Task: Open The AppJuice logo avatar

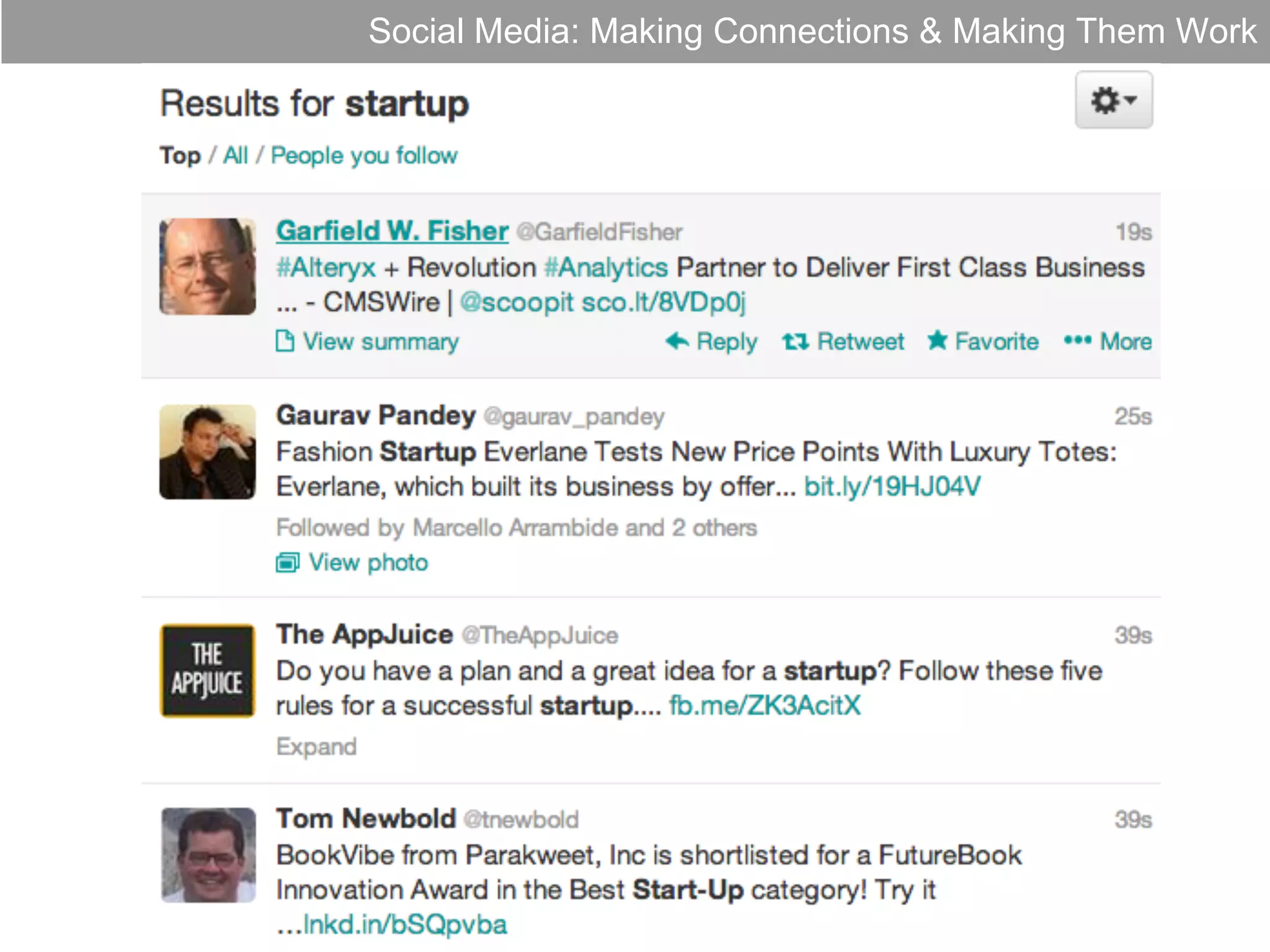Action: pos(207,671)
